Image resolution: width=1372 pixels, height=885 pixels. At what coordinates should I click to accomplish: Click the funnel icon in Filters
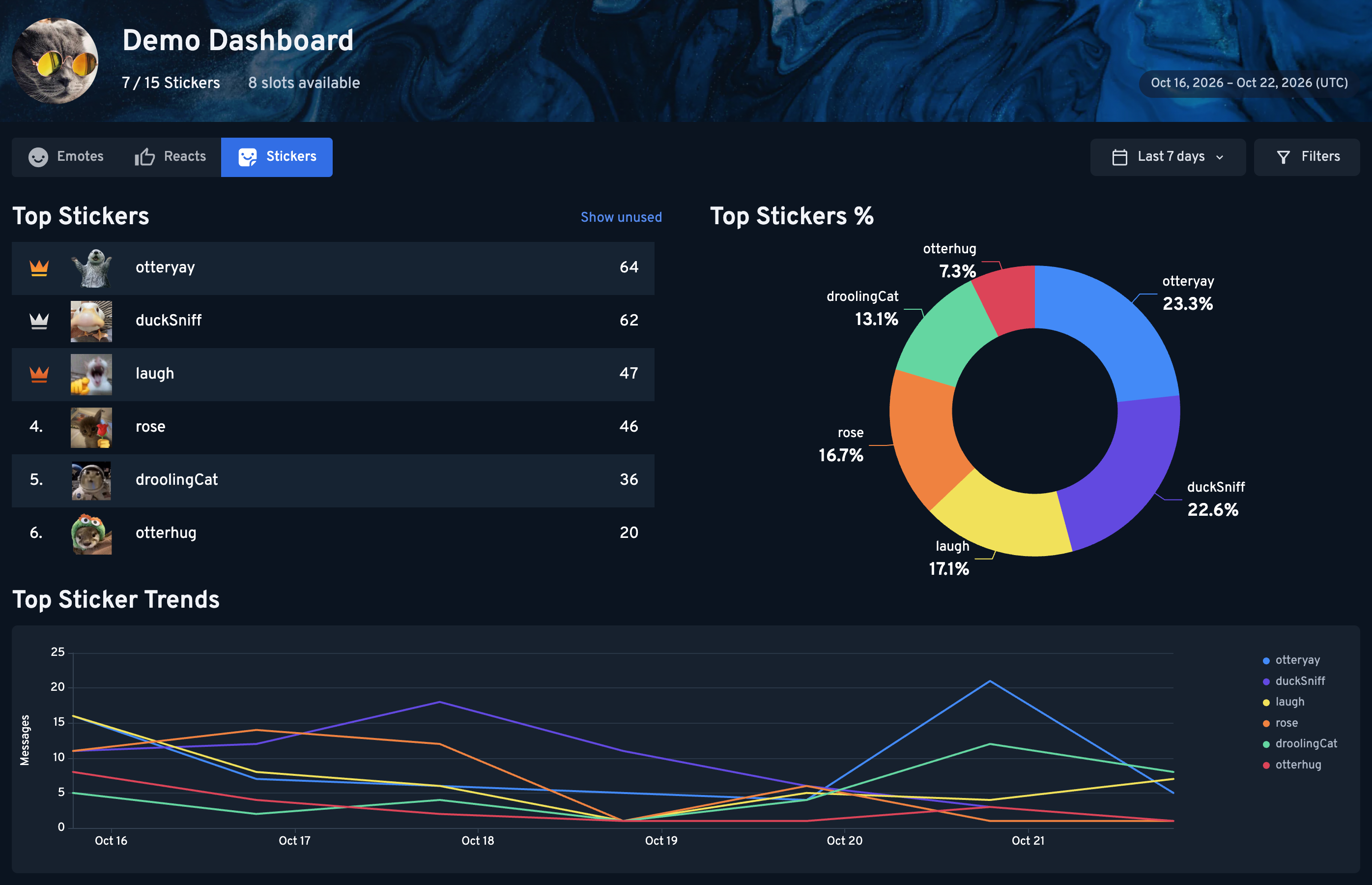1283,157
